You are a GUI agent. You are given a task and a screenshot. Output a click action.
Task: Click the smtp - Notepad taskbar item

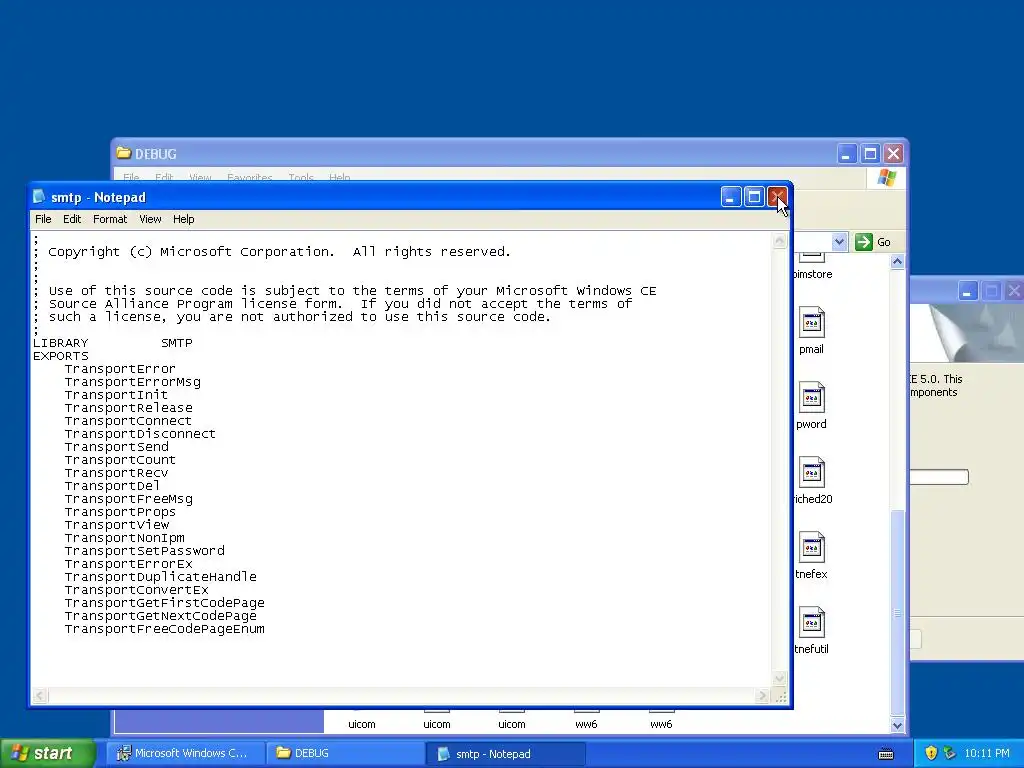(x=505, y=754)
